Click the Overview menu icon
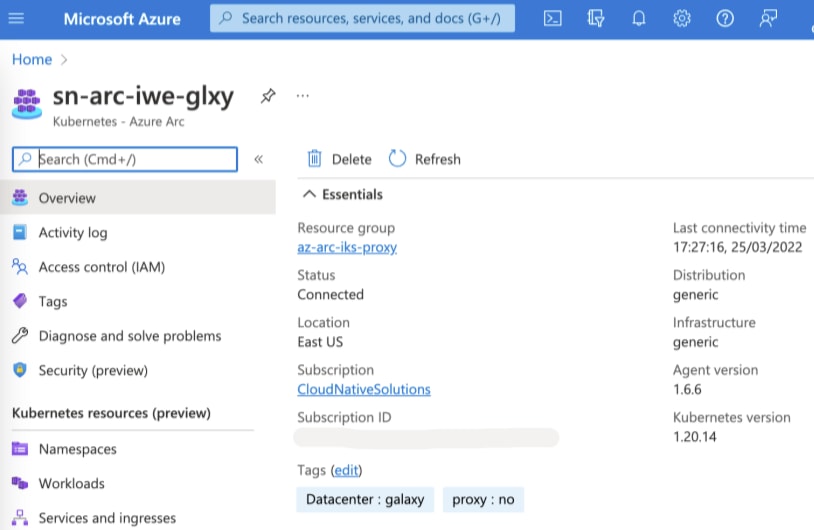 20,197
